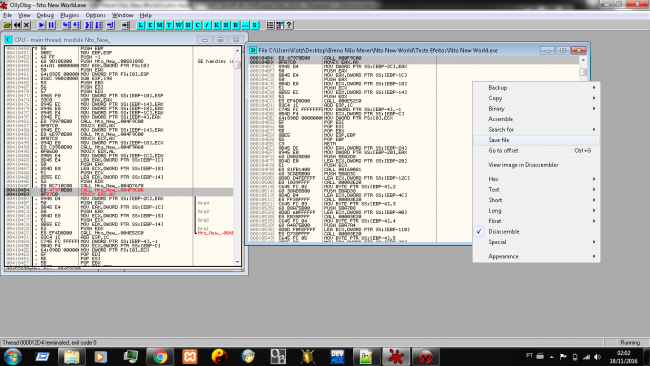The width and height of the screenshot is (650, 366).
Task: Show Handles with H button
Action: [188, 25]
